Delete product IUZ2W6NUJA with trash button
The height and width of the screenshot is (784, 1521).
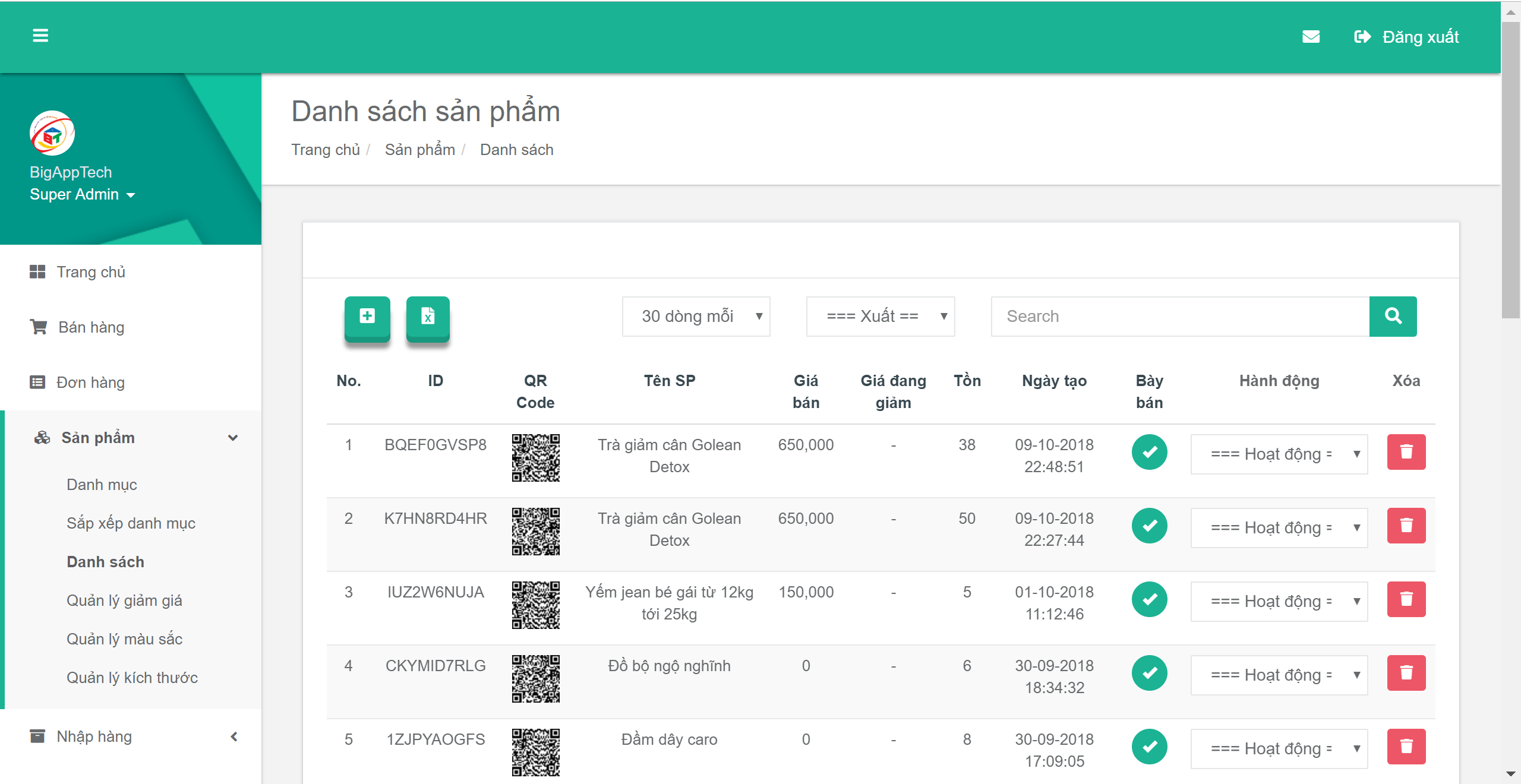(x=1406, y=599)
